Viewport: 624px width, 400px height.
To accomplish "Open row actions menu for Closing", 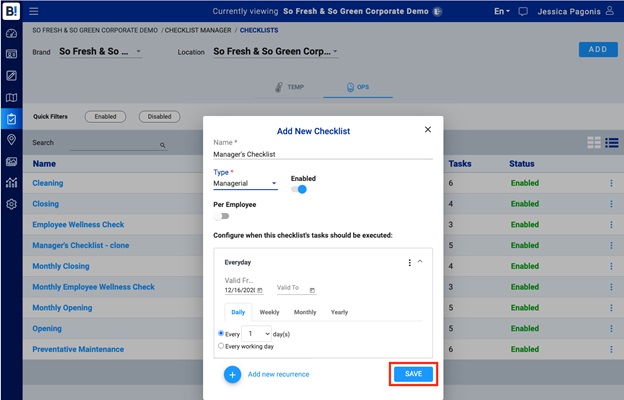I will click(611, 204).
